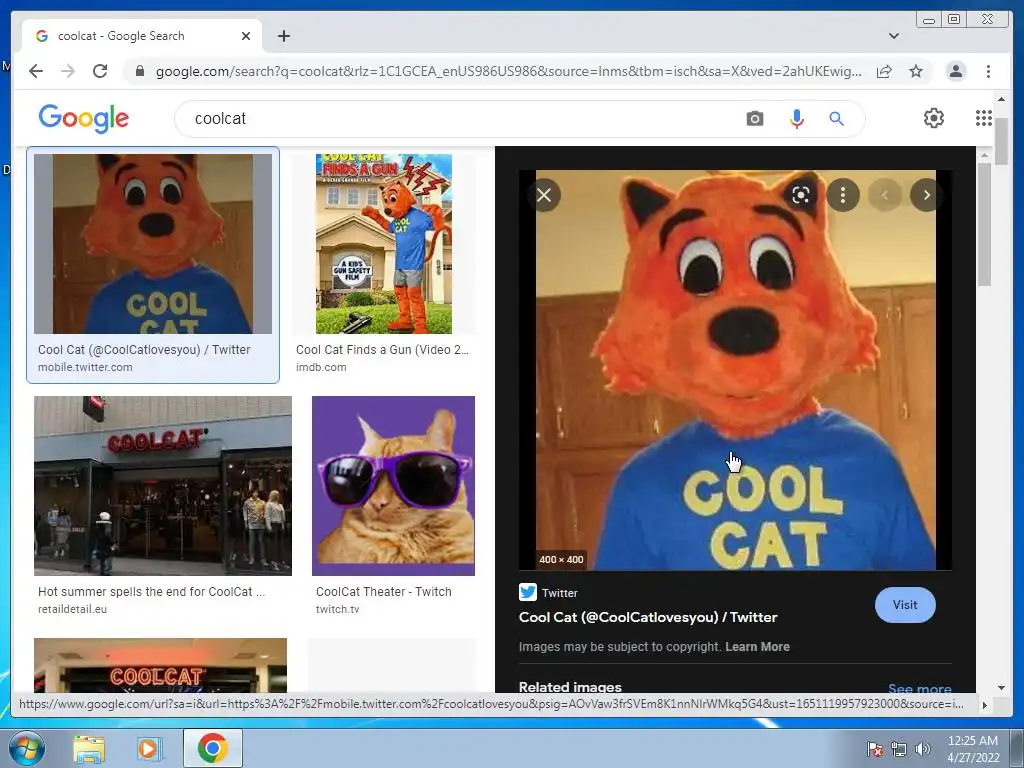The width and height of the screenshot is (1024, 768).
Task: Open a new browser tab
Action: click(283, 36)
